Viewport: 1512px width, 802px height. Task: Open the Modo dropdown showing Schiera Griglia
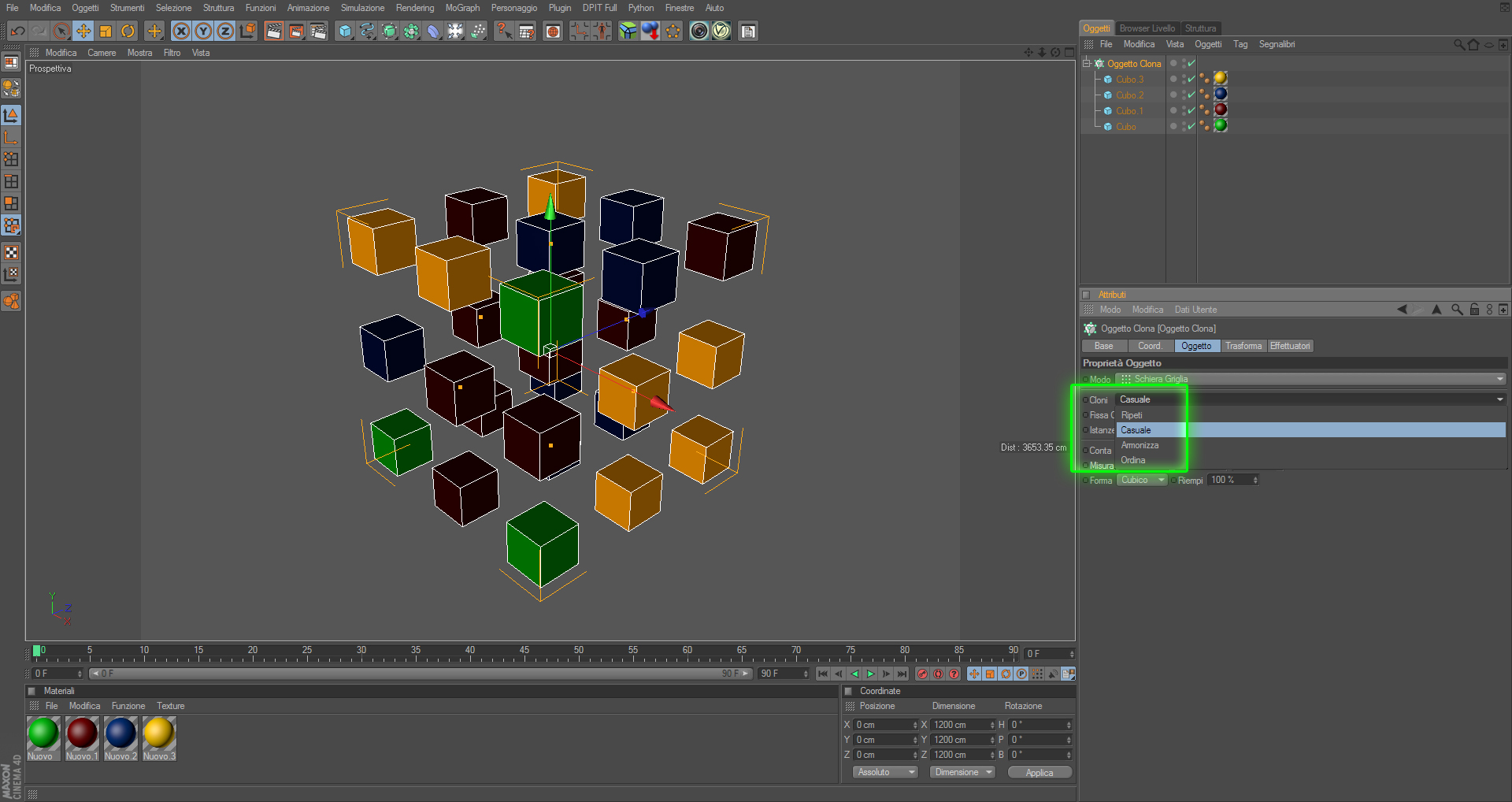click(1310, 379)
